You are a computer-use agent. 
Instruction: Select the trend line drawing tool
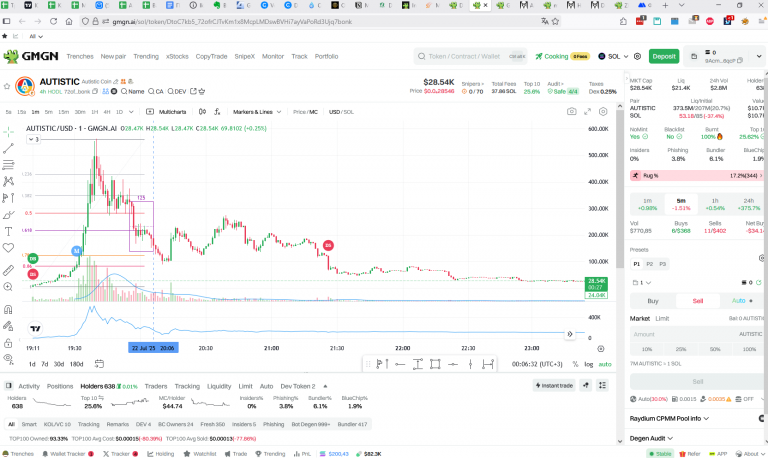[x=8, y=148]
